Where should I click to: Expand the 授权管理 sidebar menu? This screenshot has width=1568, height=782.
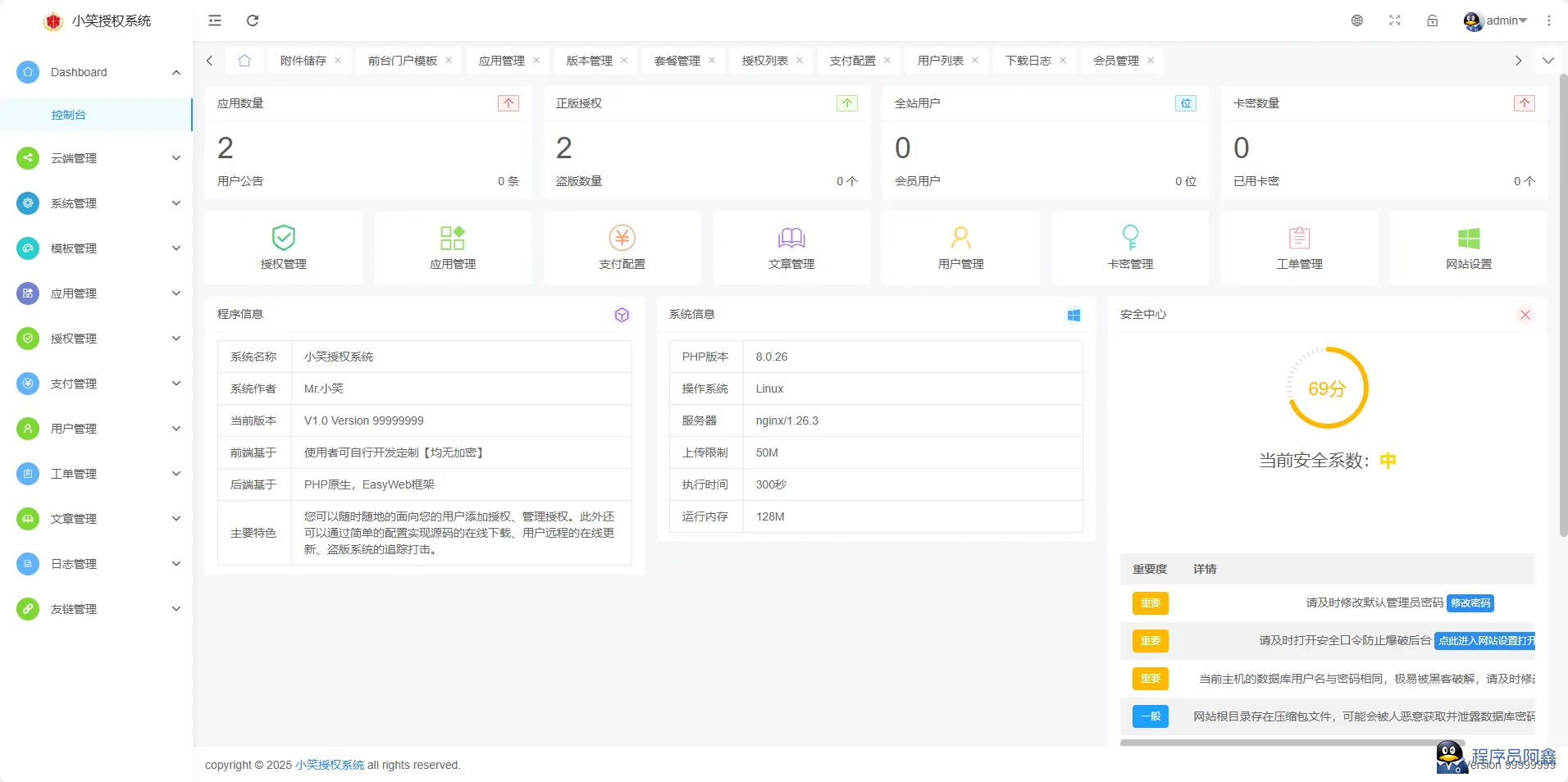click(x=96, y=339)
